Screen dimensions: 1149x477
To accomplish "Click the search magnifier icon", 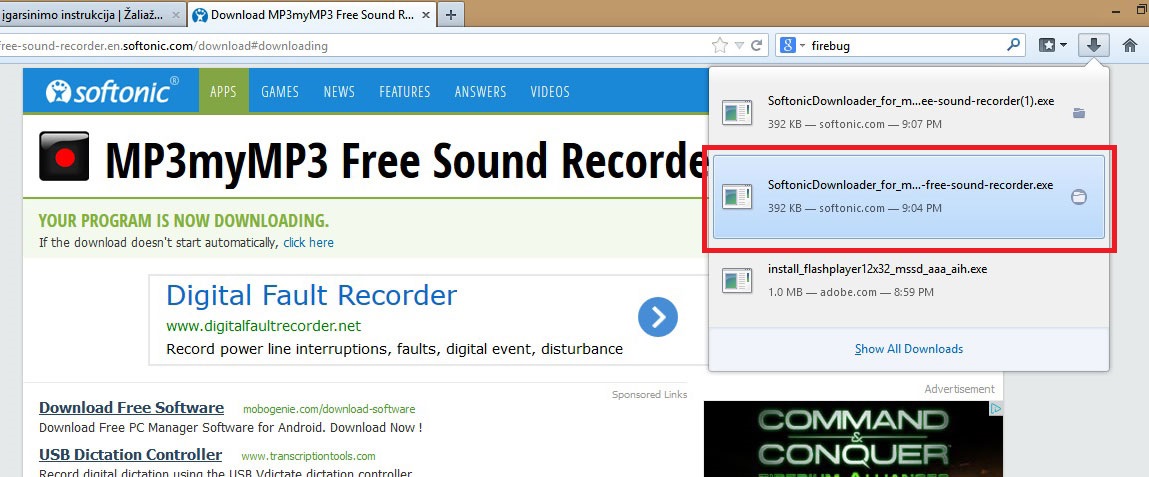I will 1013,45.
